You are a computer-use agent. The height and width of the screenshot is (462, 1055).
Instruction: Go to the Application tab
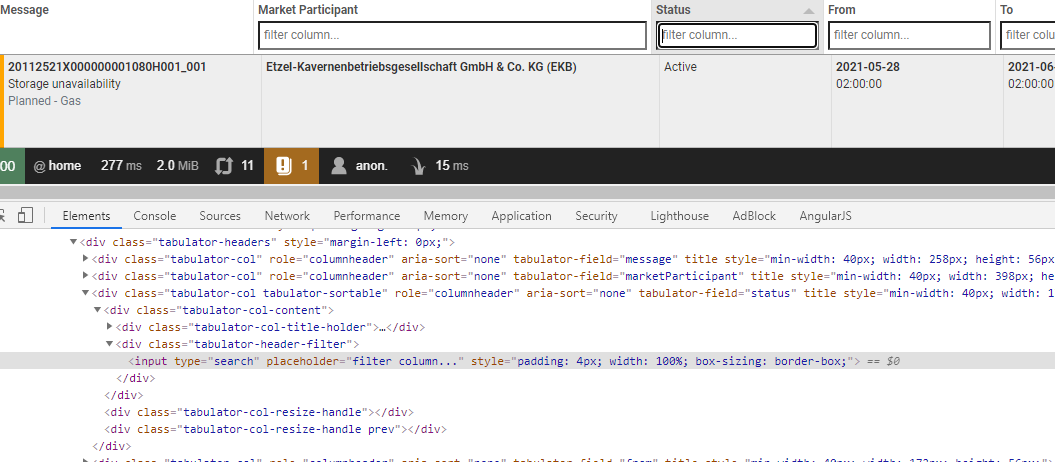pyautogui.click(x=521, y=216)
